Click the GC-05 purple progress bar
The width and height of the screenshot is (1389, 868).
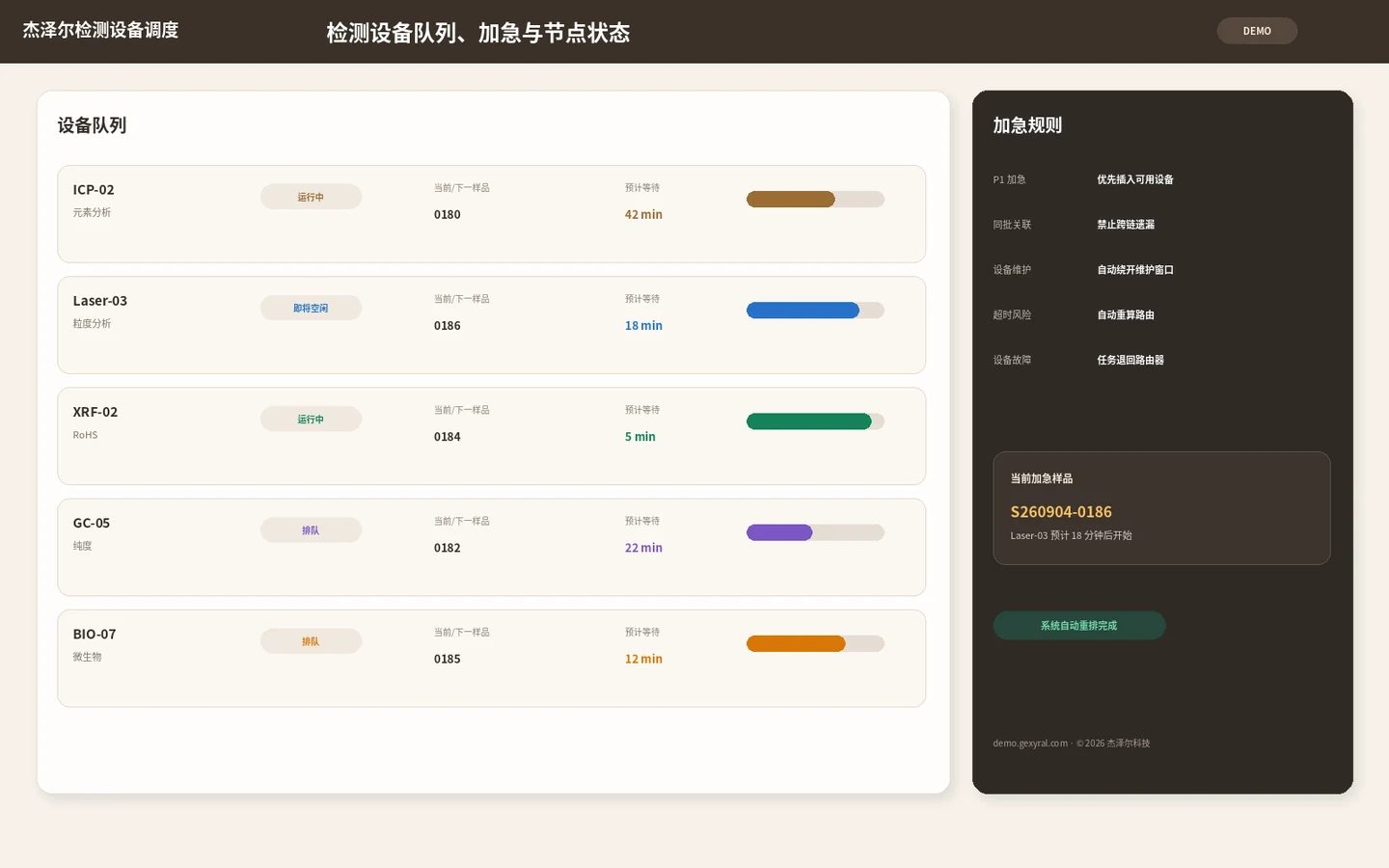(815, 532)
